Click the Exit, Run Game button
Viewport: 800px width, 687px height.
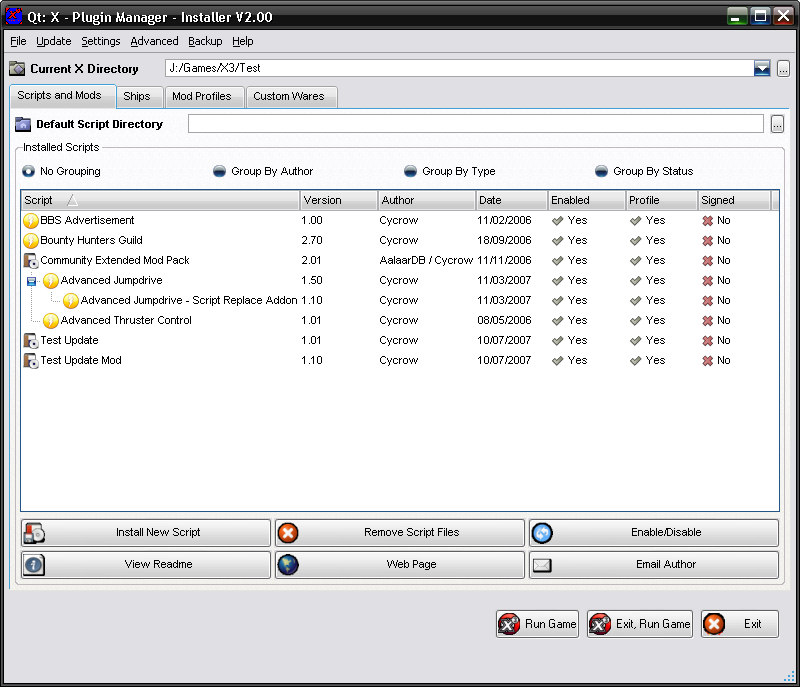click(640, 623)
